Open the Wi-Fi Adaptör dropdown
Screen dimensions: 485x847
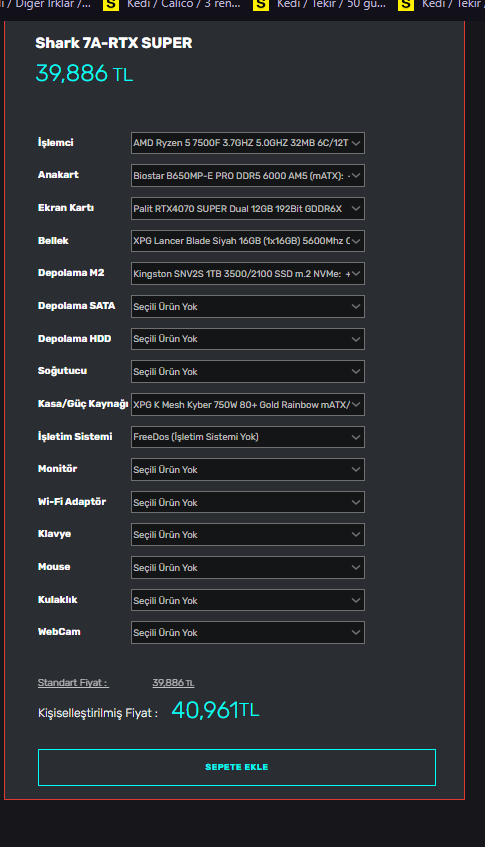[247, 502]
